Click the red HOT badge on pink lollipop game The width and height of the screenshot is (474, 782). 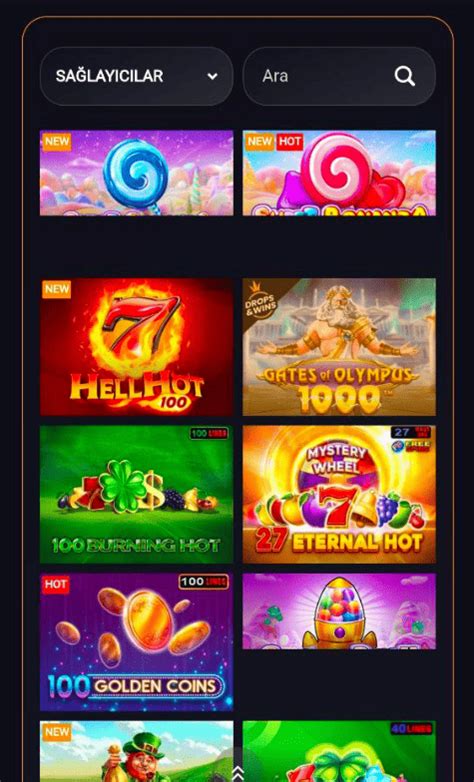290,142
